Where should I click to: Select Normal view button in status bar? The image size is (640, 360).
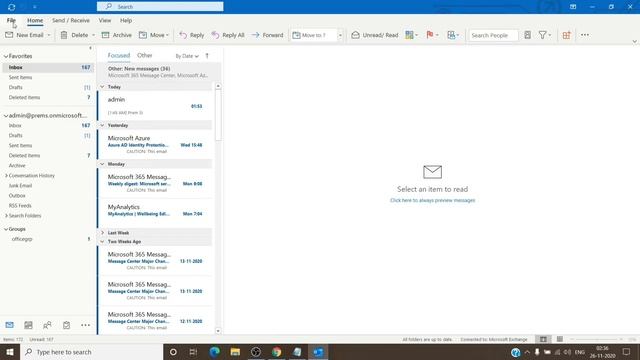pyautogui.click(x=543, y=339)
